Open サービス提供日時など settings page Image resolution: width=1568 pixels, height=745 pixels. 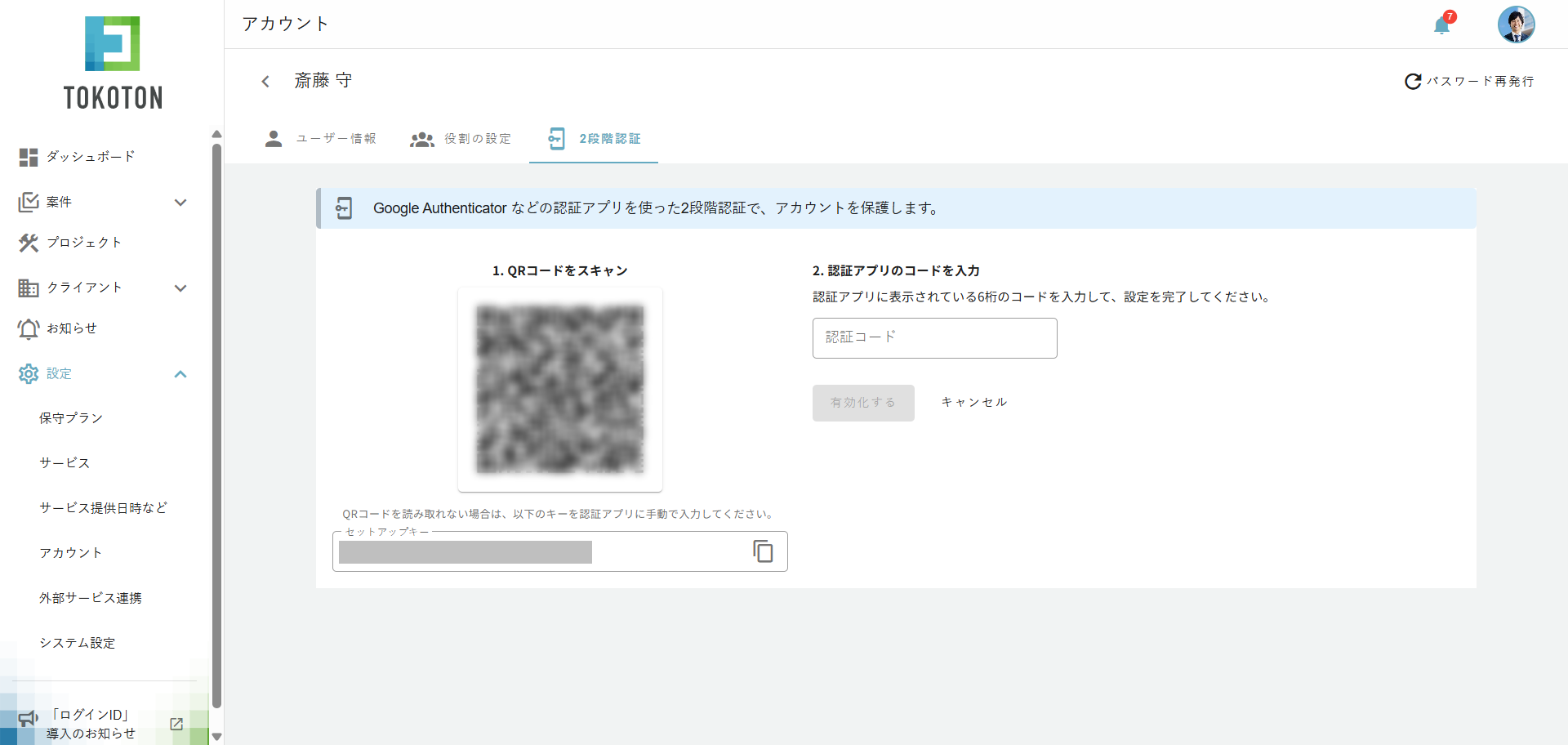coord(104,508)
